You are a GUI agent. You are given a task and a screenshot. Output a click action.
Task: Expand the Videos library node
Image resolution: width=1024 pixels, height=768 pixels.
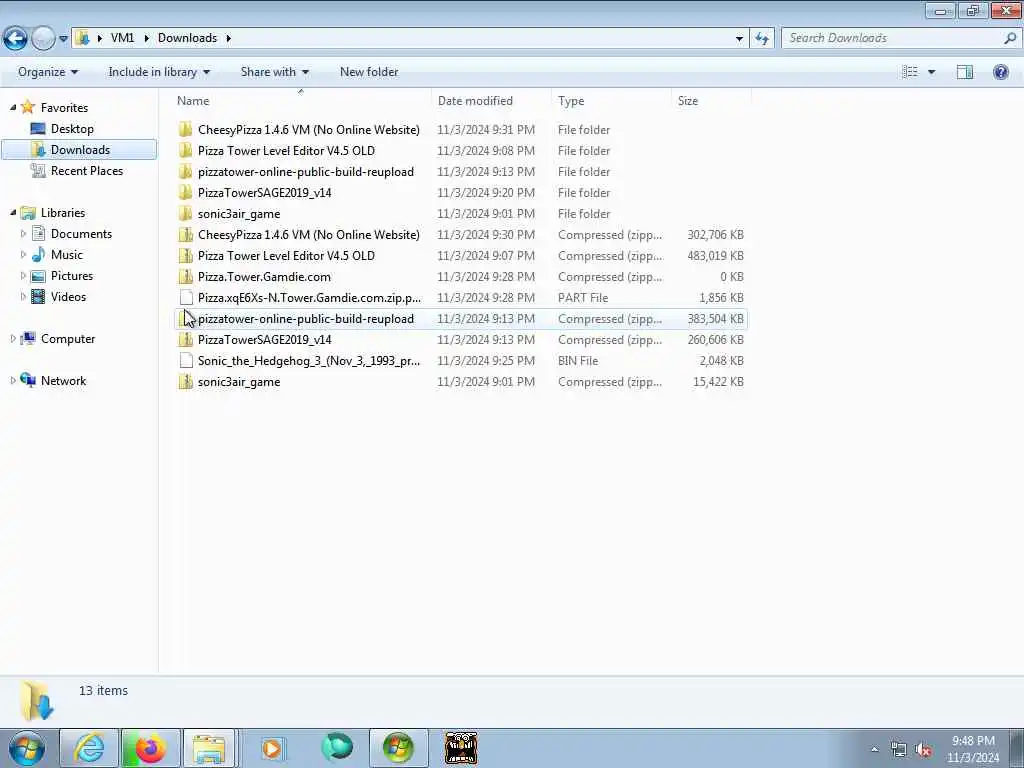pyautogui.click(x=24, y=296)
